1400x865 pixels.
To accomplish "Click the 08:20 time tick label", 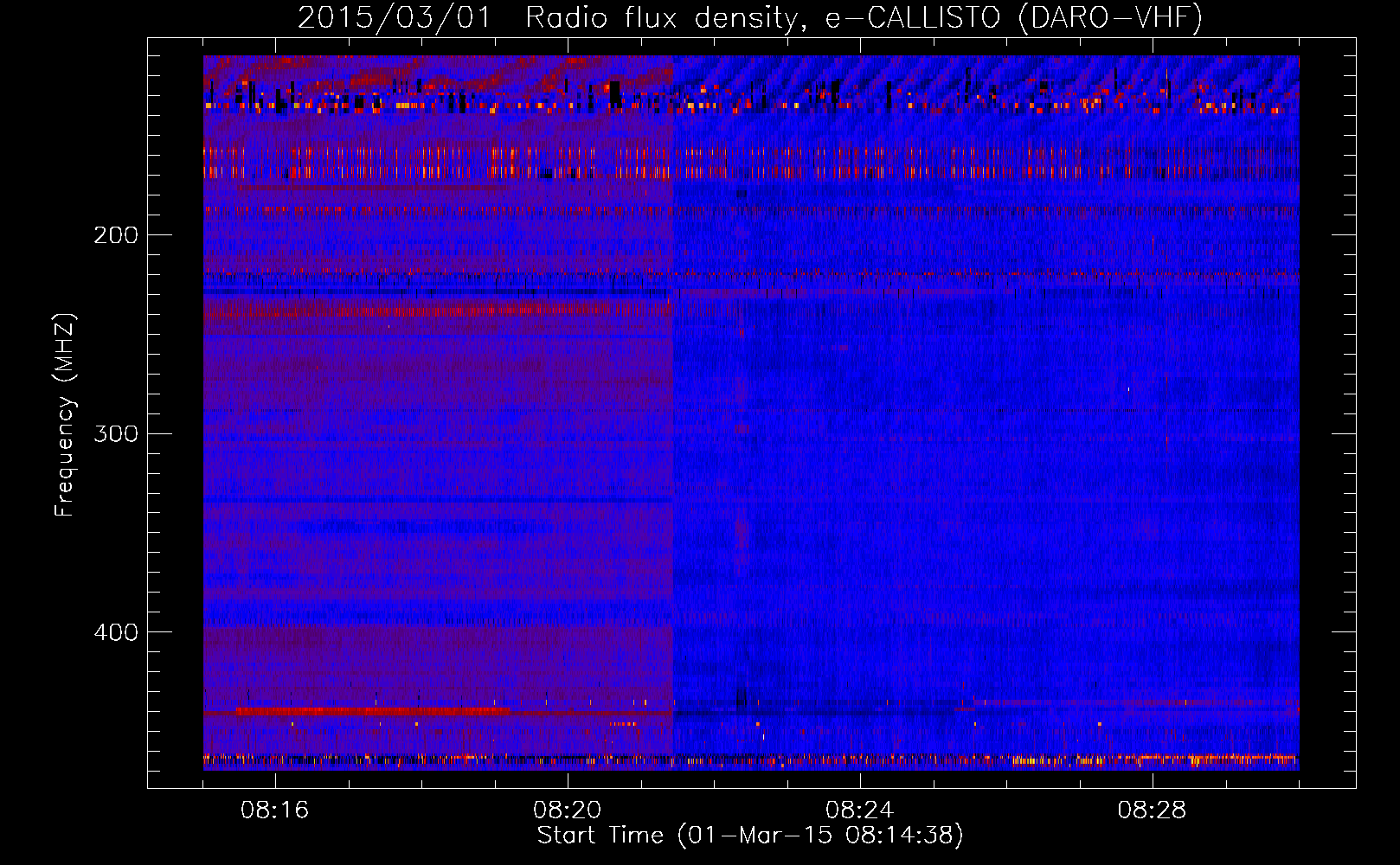I will pos(568,811).
